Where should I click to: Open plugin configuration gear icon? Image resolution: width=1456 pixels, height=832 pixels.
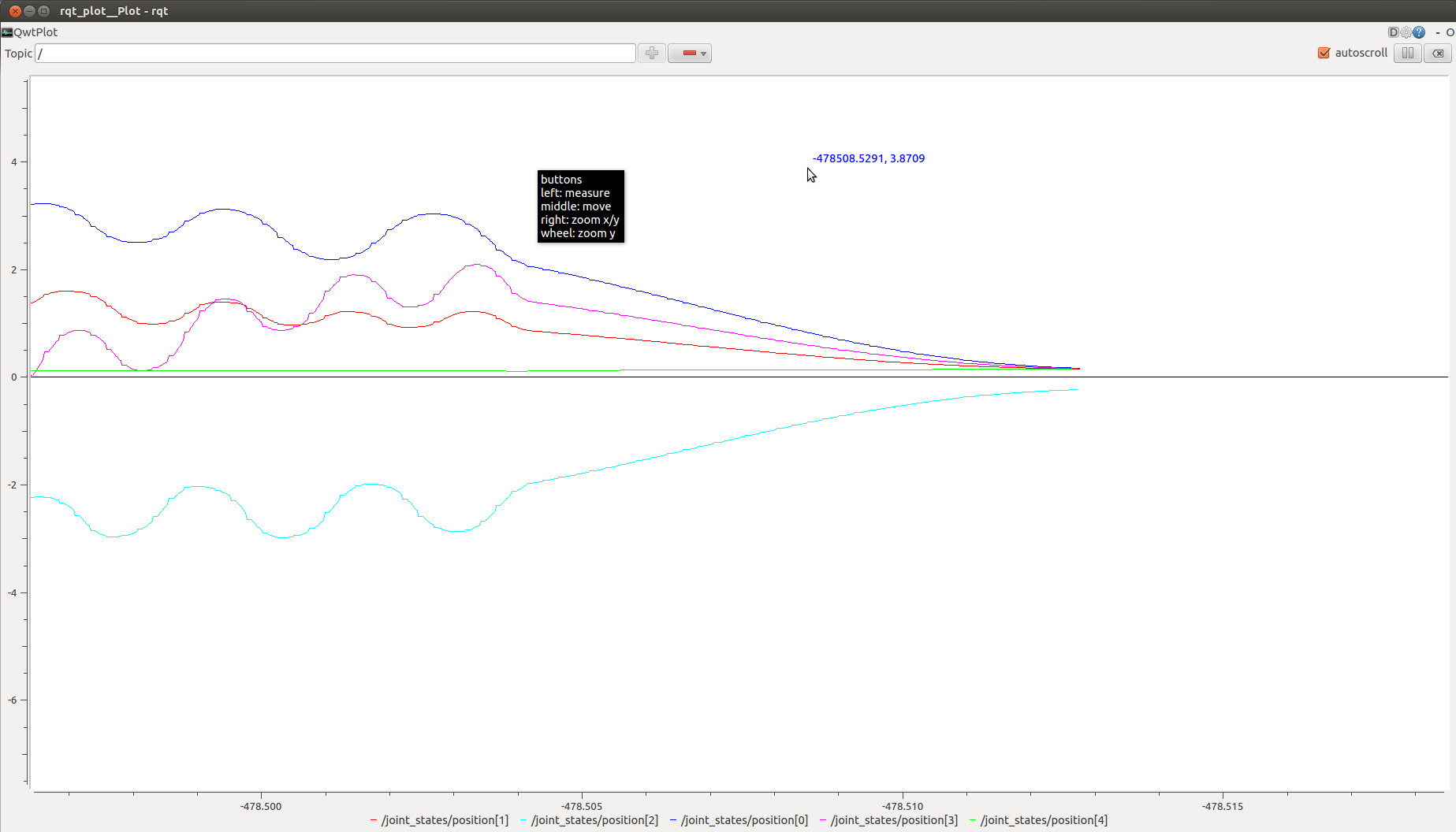(1406, 32)
